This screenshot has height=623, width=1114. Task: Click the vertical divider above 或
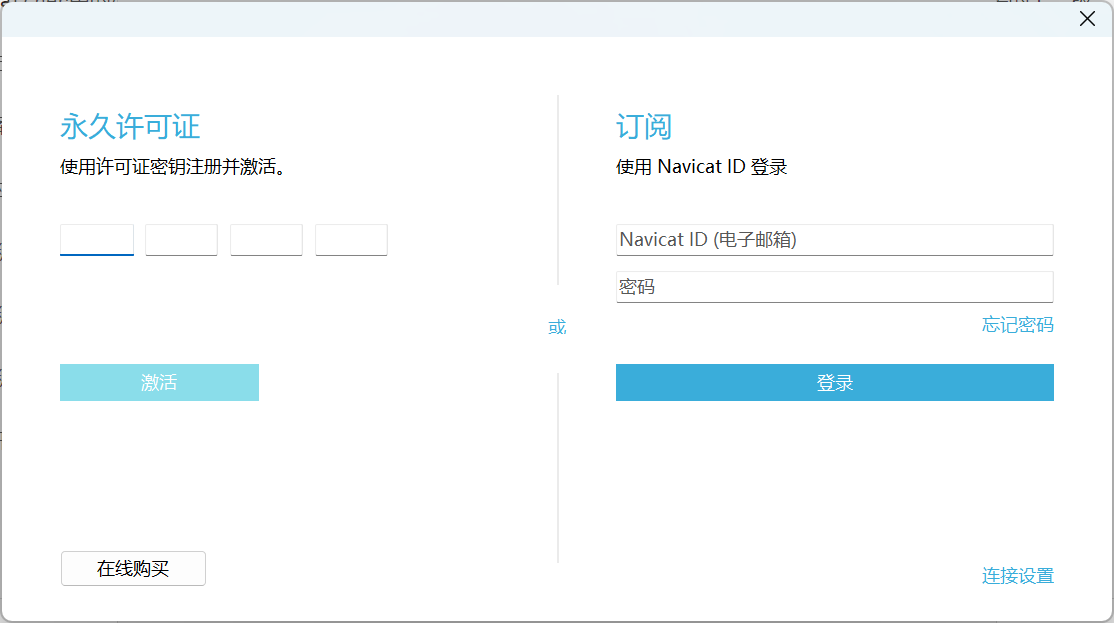click(x=558, y=190)
